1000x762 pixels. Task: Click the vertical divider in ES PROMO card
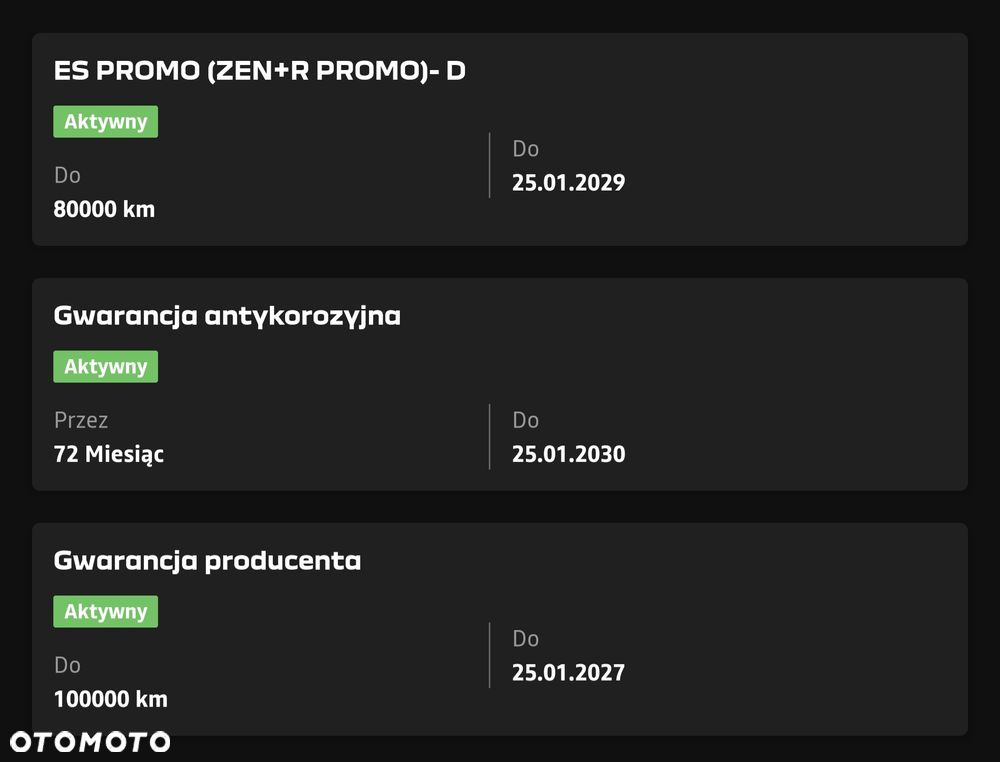[x=489, y=165]
